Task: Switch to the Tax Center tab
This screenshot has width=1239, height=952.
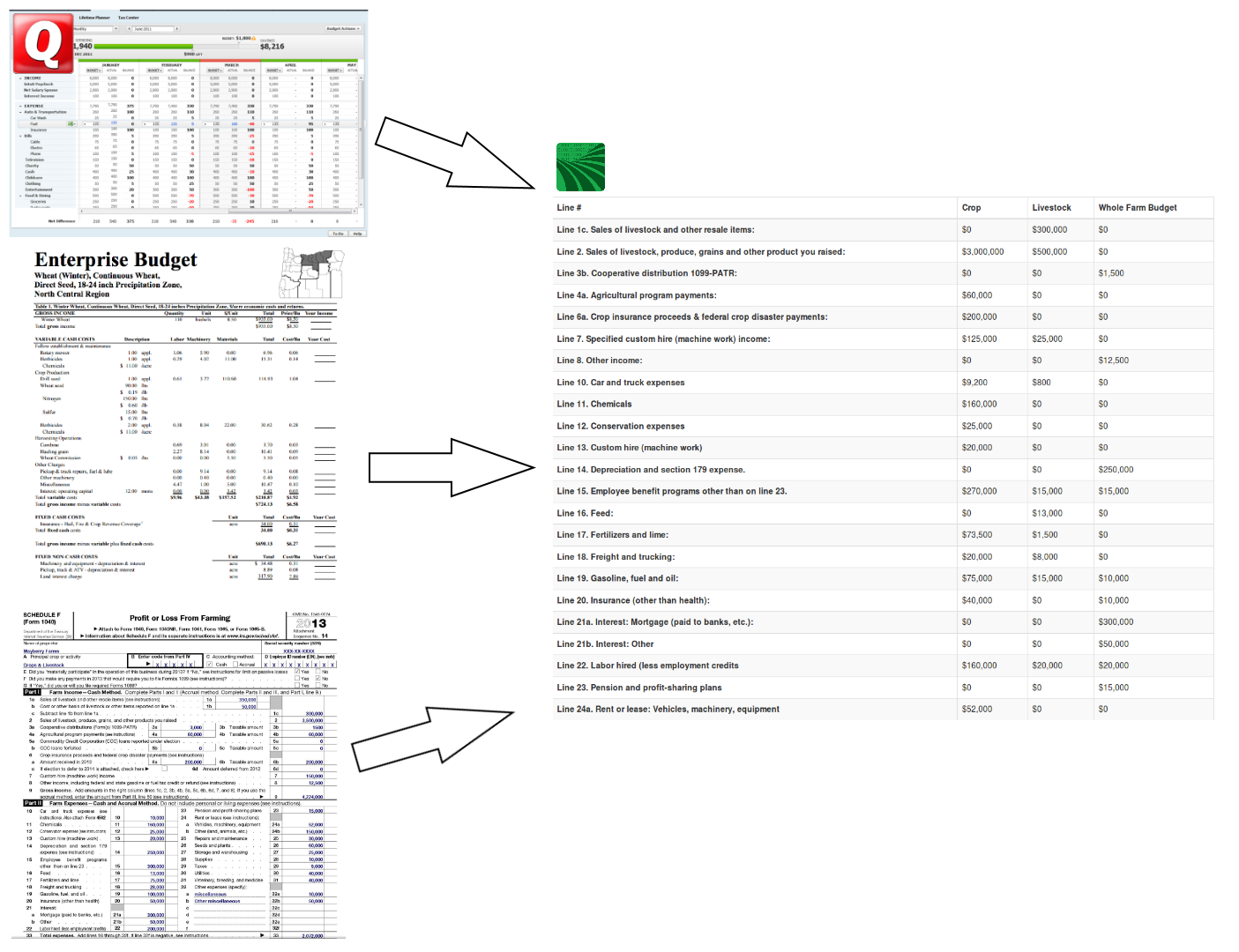Action: [x=129, y=18]
